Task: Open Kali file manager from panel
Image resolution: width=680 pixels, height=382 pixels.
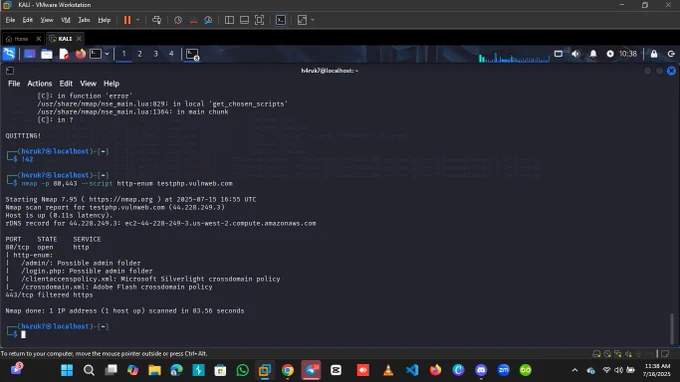Action: tap(46, 54)
